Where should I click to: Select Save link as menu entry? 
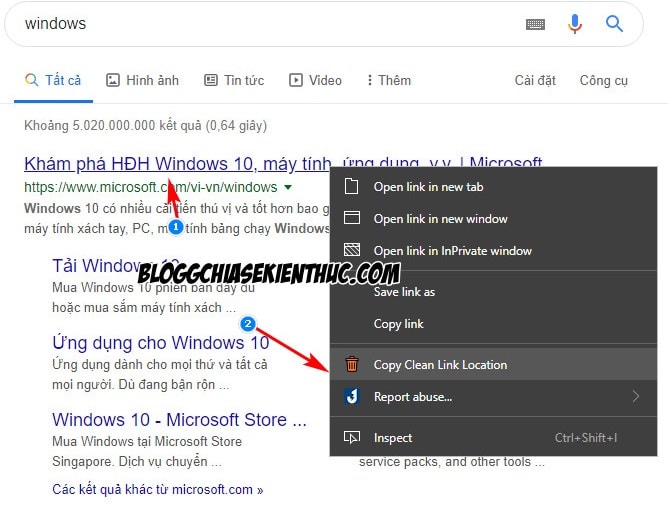pos(493,292)
